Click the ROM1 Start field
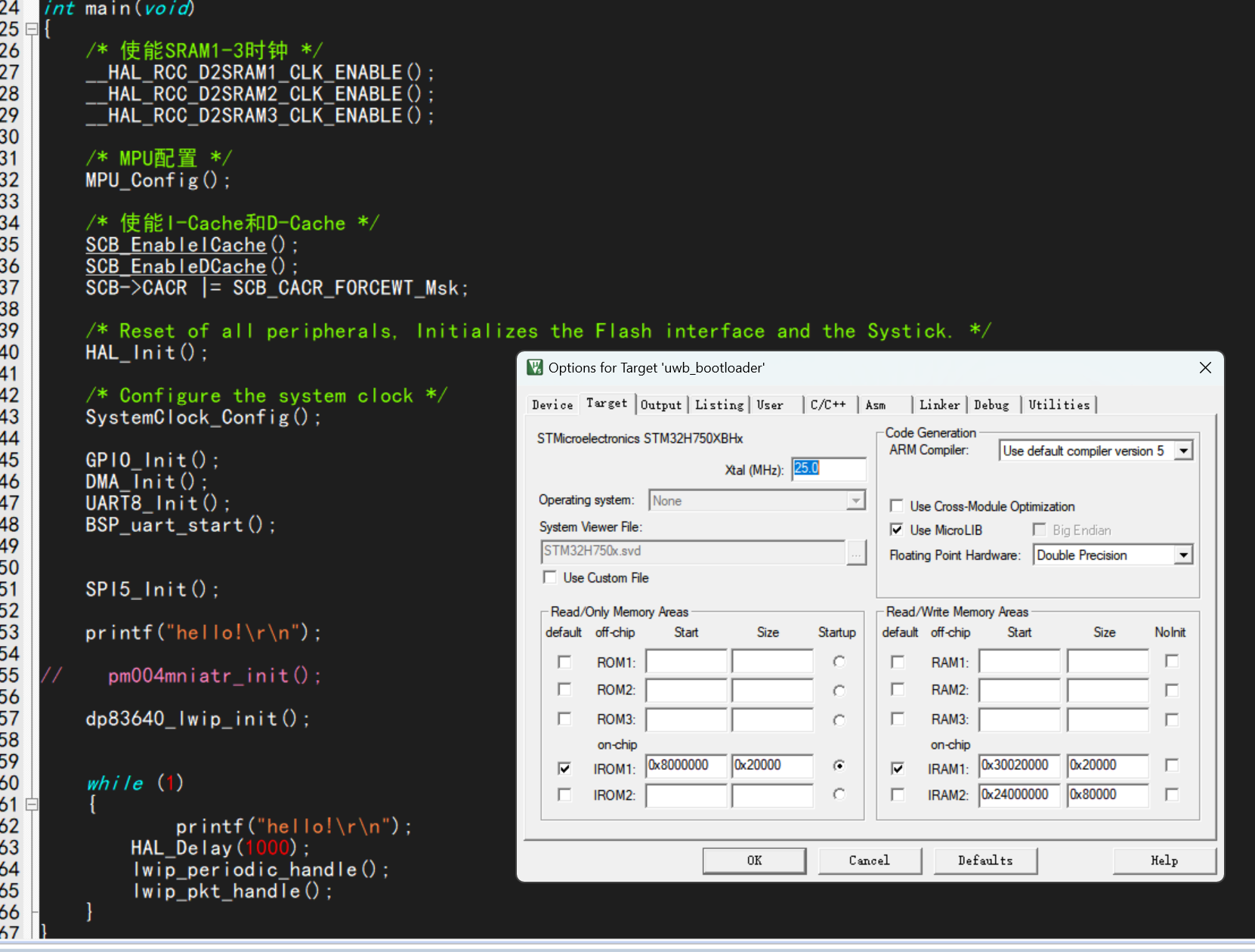The width and height of the screenshot is (1255, 952). [686, 661]
